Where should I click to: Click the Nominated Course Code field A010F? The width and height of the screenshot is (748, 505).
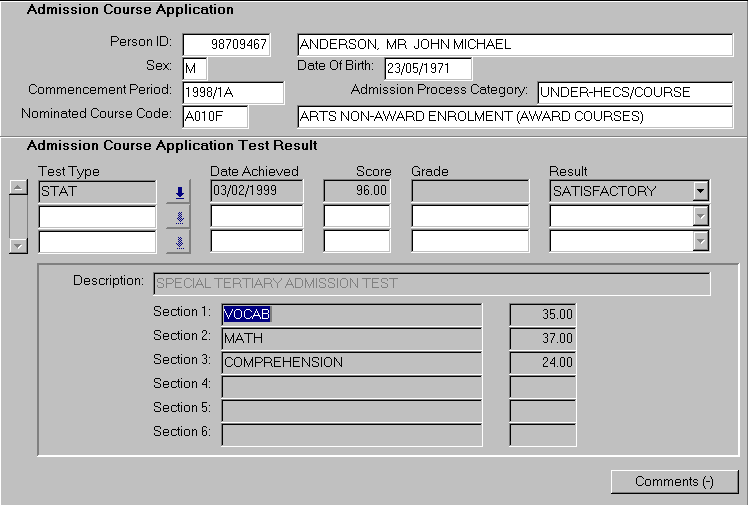215,117
